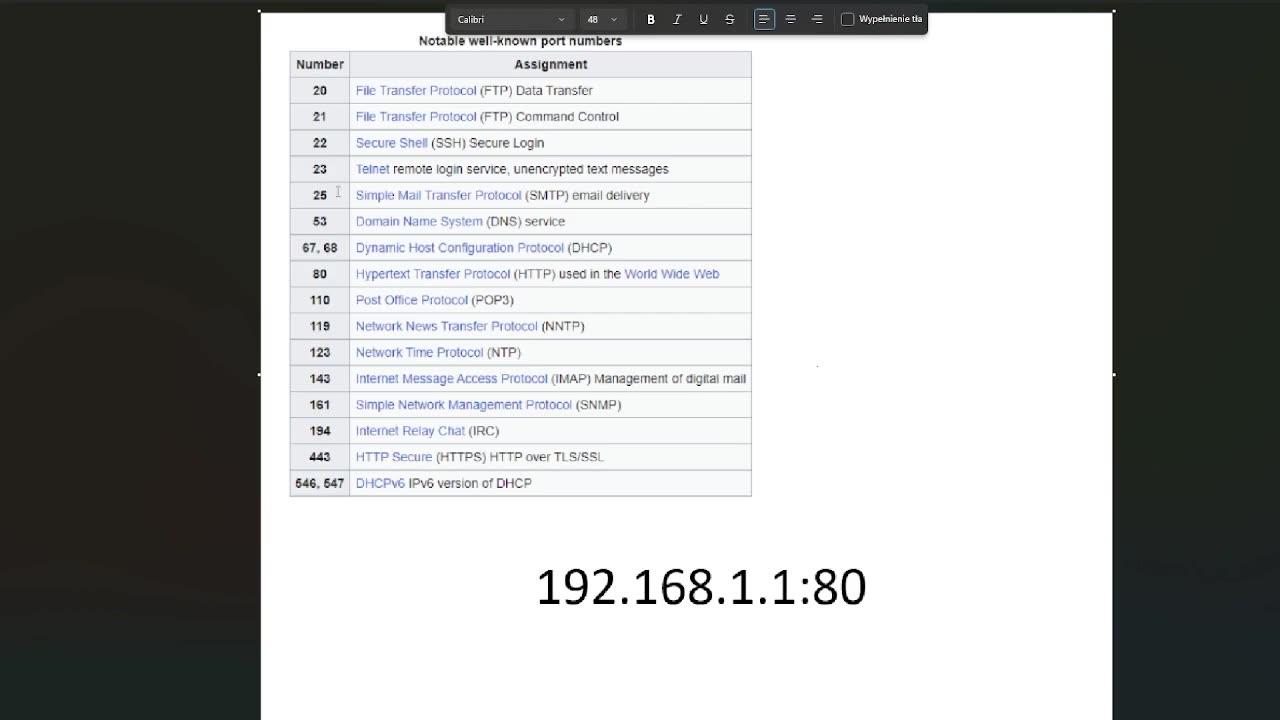Click the 192.168.1.1:80 text box
This screenshot has width=1280, height=720.
pyautogui.click(x=701, y=587)
